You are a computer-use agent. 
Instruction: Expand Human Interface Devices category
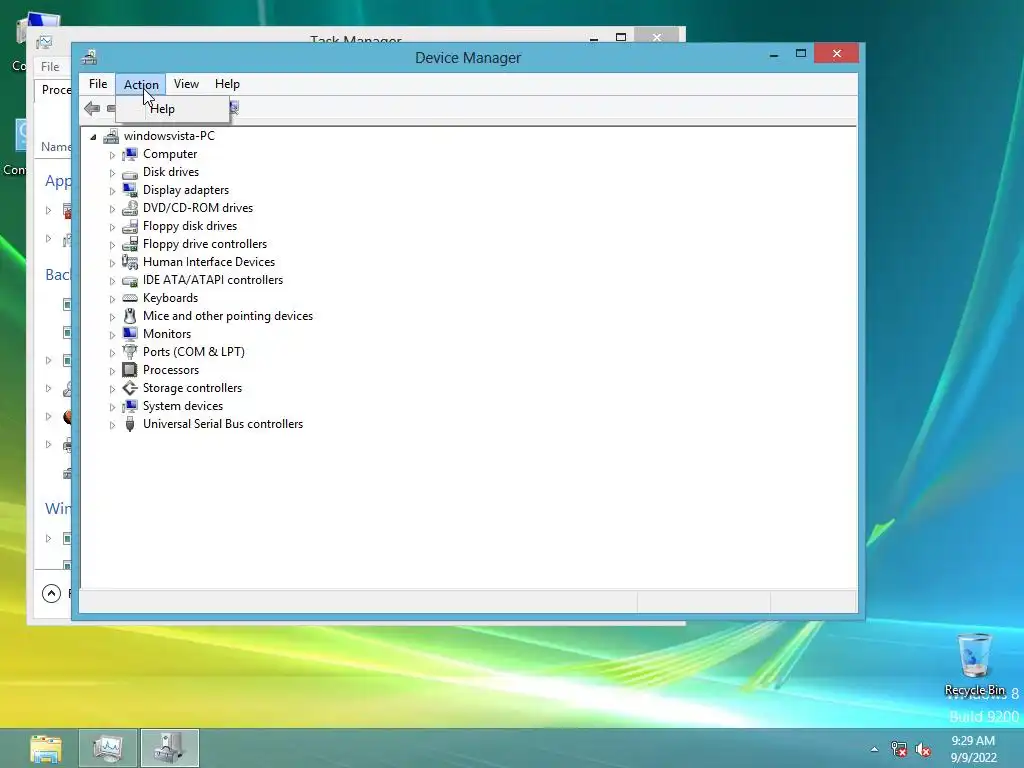click(112, 263)
